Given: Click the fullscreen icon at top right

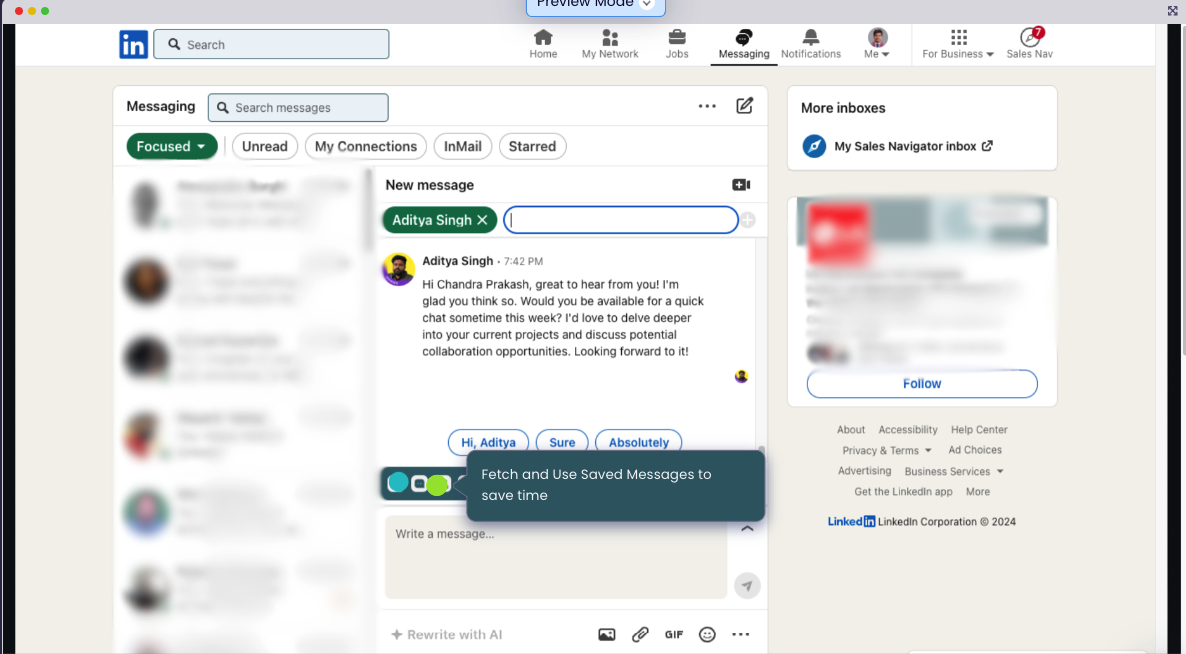Looking at the screenshot, I should point(1172,10).
